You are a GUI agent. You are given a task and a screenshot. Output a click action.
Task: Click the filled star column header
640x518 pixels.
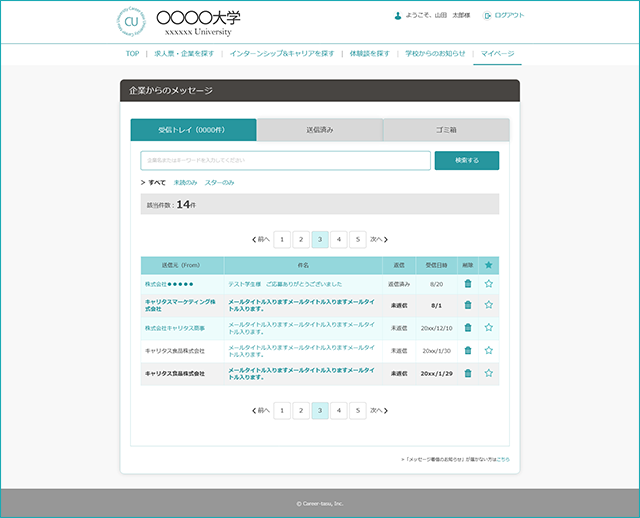tap(489, 265)
